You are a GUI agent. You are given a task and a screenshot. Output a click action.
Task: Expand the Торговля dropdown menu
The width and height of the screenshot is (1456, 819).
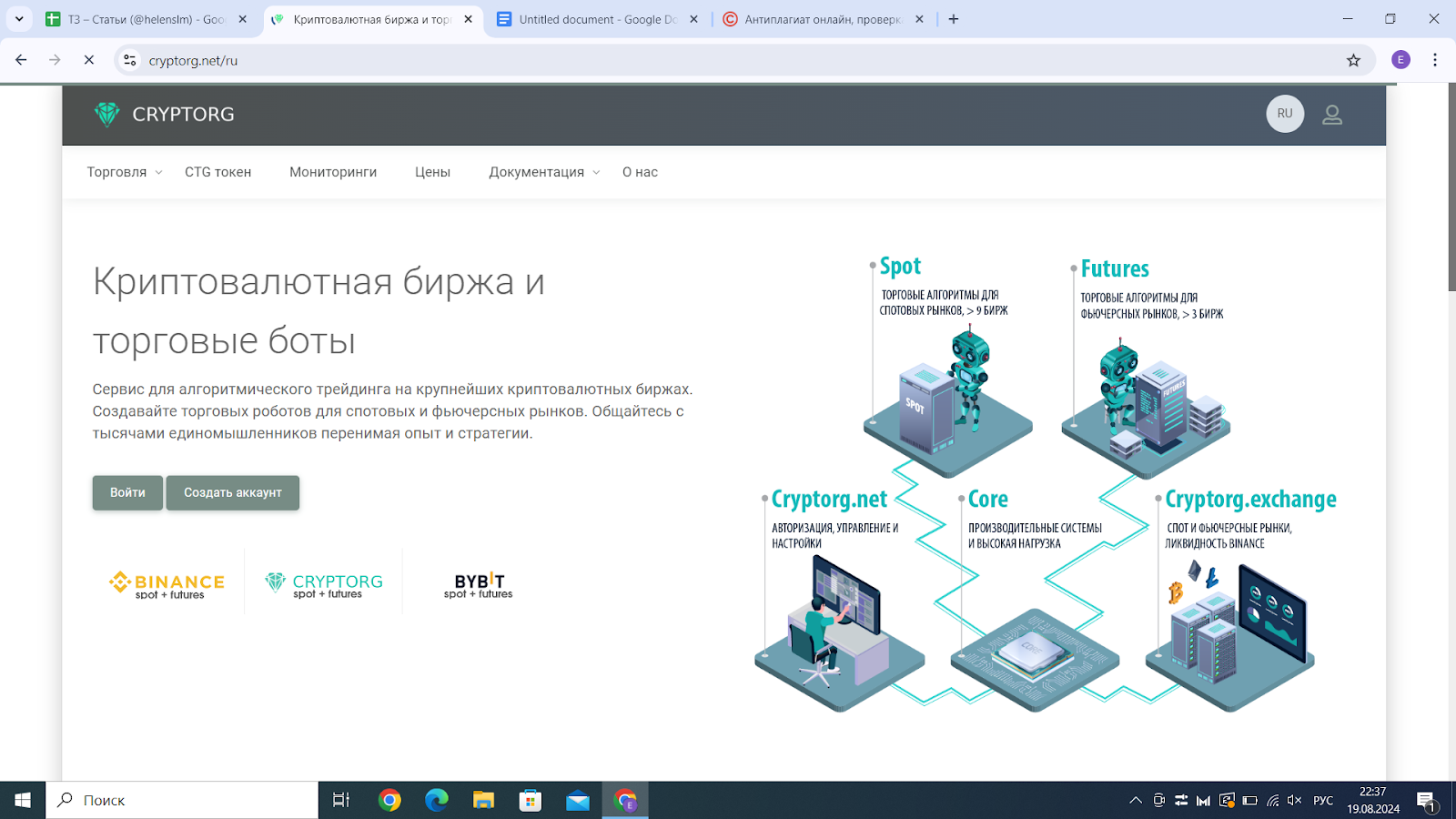(x=124, y=172)
